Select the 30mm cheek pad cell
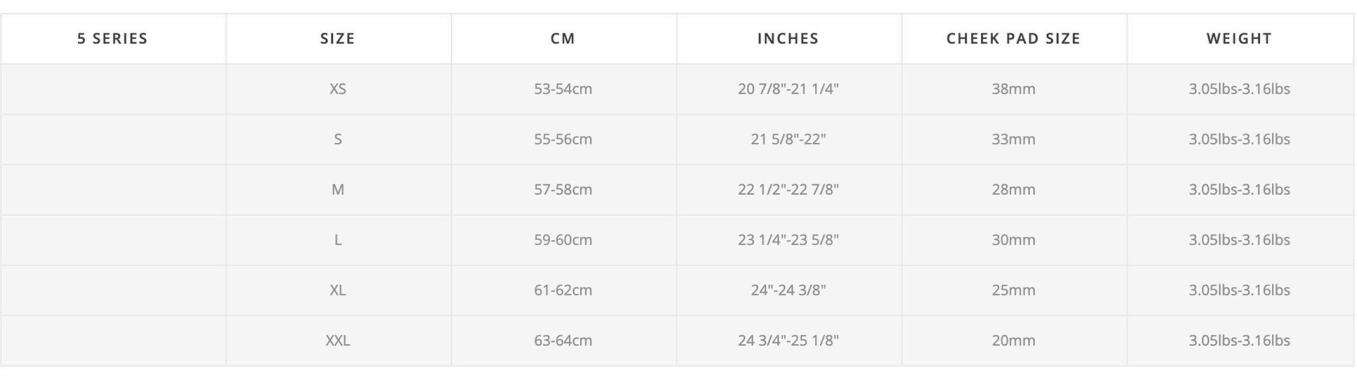 pyautogui.click(x=1014, y=240)
